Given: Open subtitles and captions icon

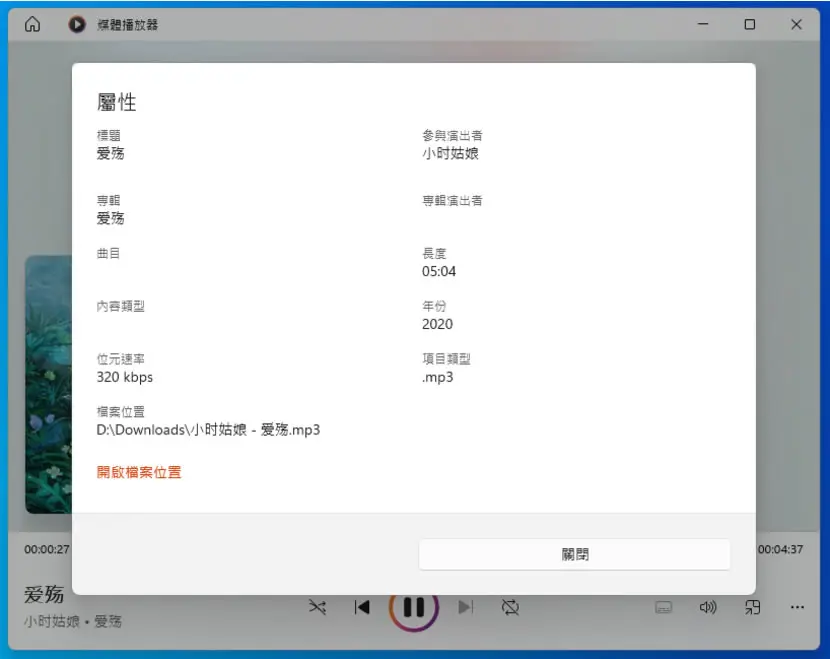Looking at the screenshot, I should (663, 607).
